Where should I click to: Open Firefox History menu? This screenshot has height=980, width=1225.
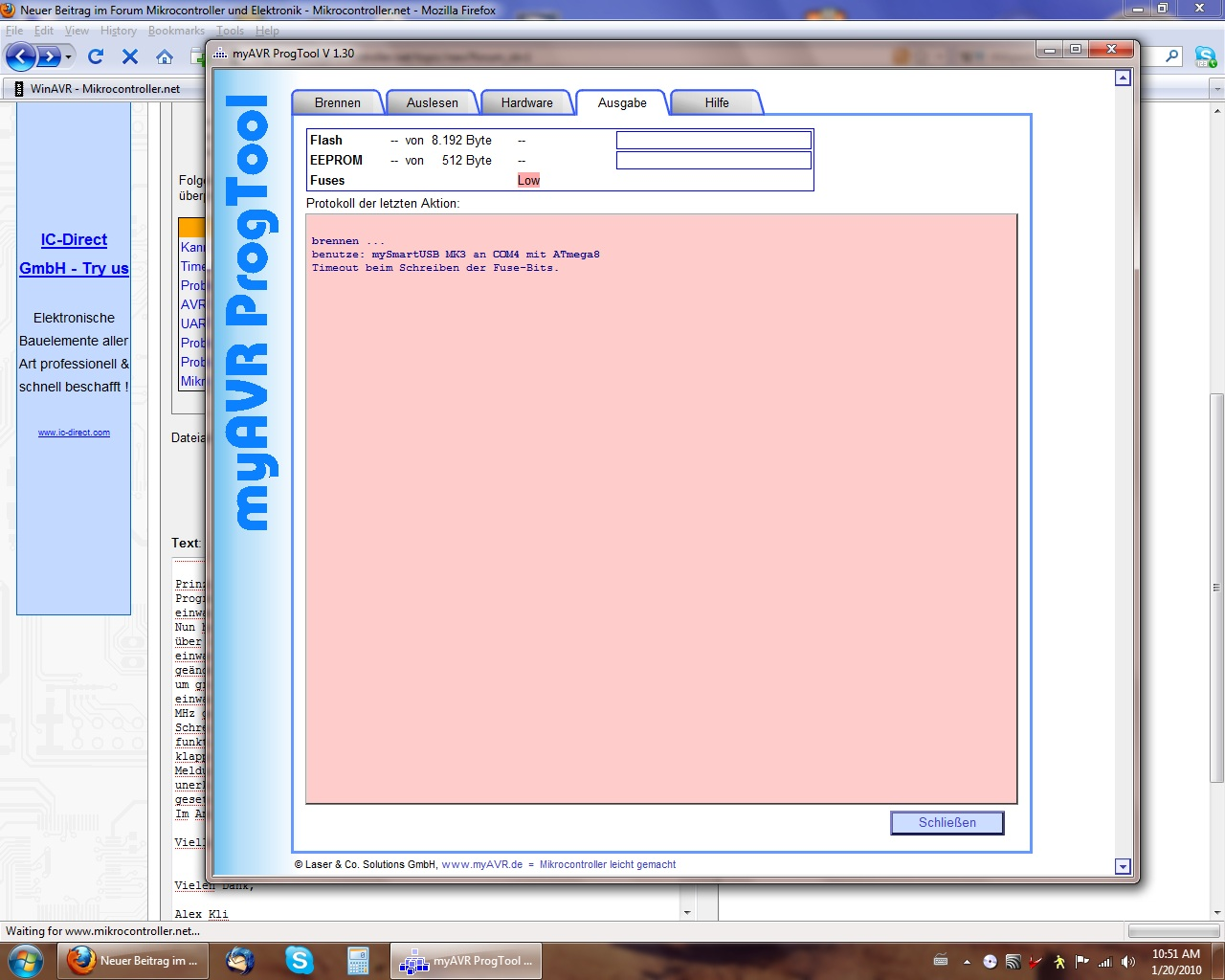point(119,31)
